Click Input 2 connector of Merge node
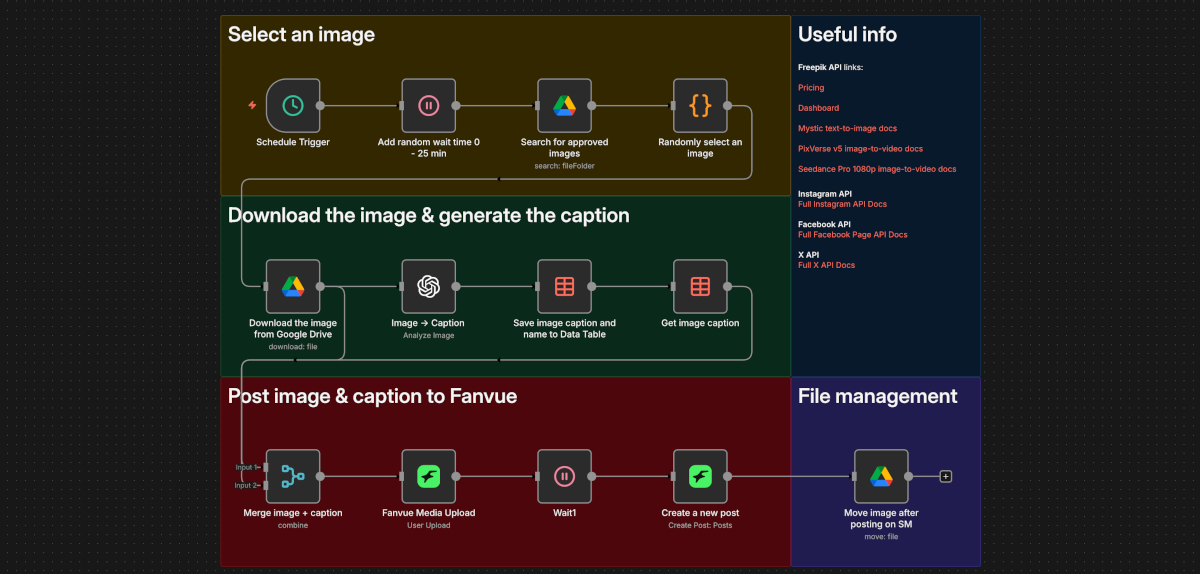Screen dimensions: 1200x574 tap(264, 485)
